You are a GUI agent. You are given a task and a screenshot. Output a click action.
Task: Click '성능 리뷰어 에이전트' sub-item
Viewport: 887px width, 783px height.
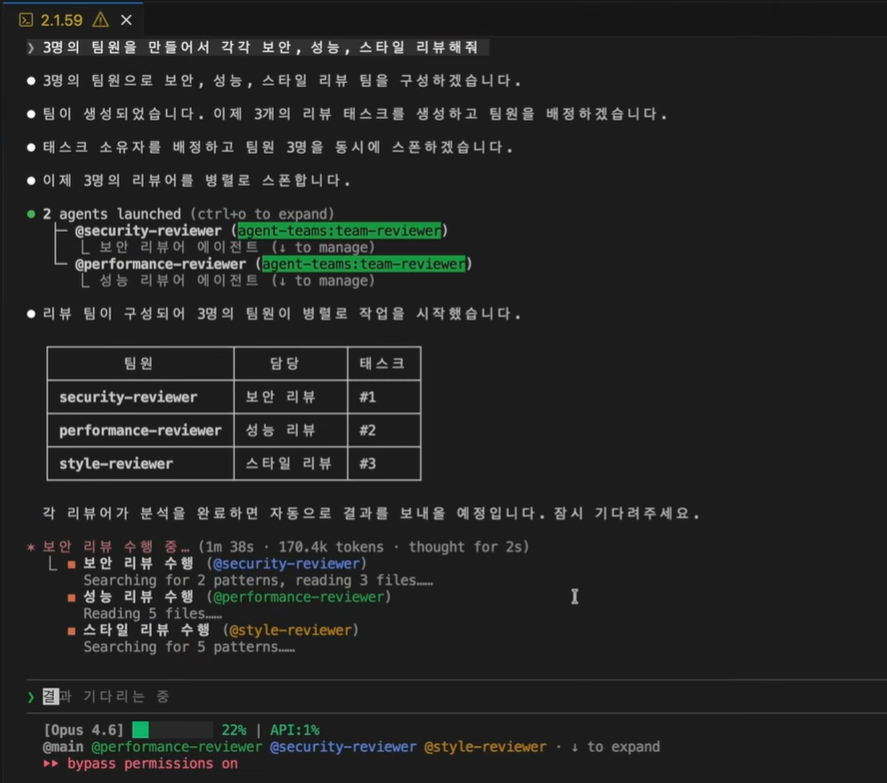click(x=179, y=281)
